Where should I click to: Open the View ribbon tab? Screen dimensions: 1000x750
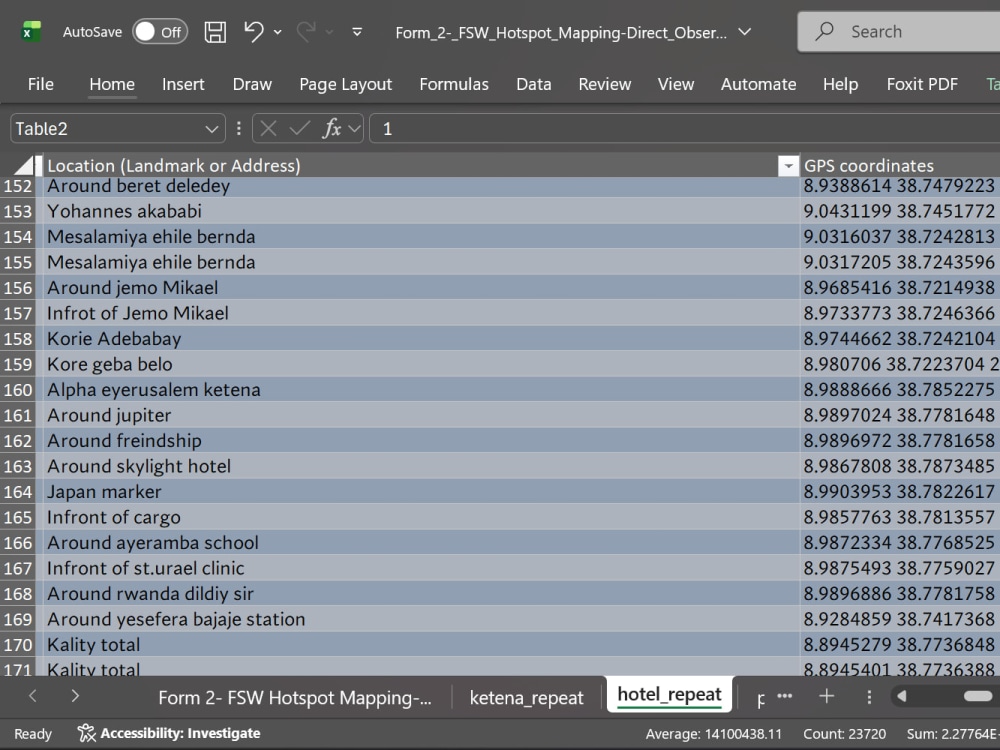(x=676, y=84)
